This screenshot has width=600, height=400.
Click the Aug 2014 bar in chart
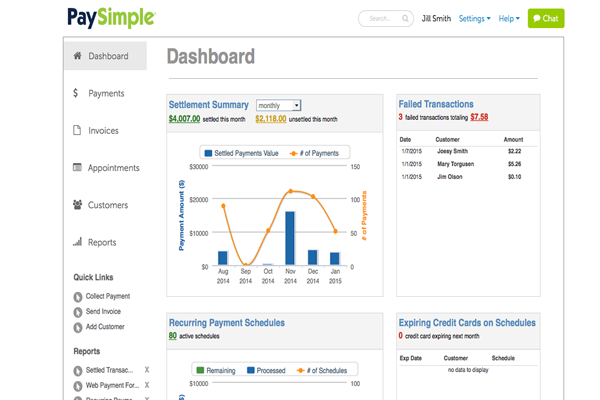click(x=223, y=258)
